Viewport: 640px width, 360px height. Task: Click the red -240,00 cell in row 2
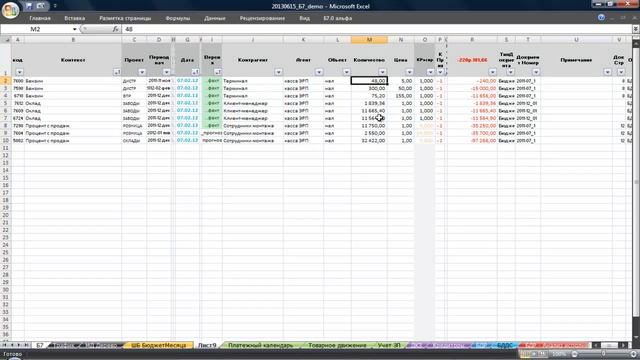(x=472, y=81)
